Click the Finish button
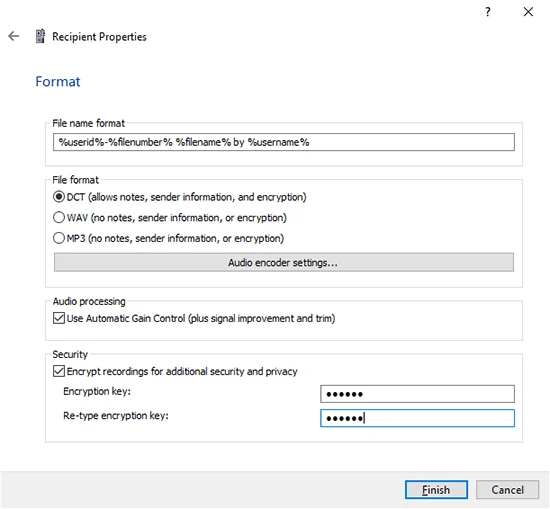This screenshot has height=509, width=550. point(436,490)
